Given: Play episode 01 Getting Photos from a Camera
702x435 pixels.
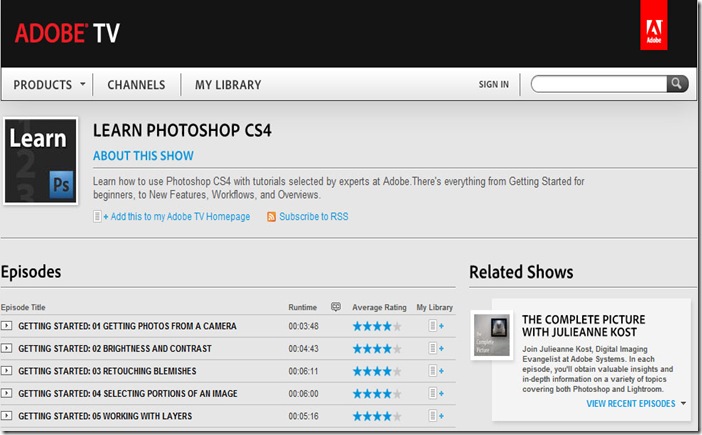Looking at the screenshot, I should 6,326.
